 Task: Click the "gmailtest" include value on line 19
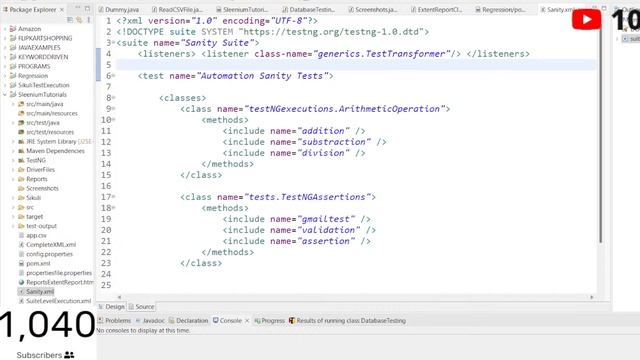coord(326,219)
